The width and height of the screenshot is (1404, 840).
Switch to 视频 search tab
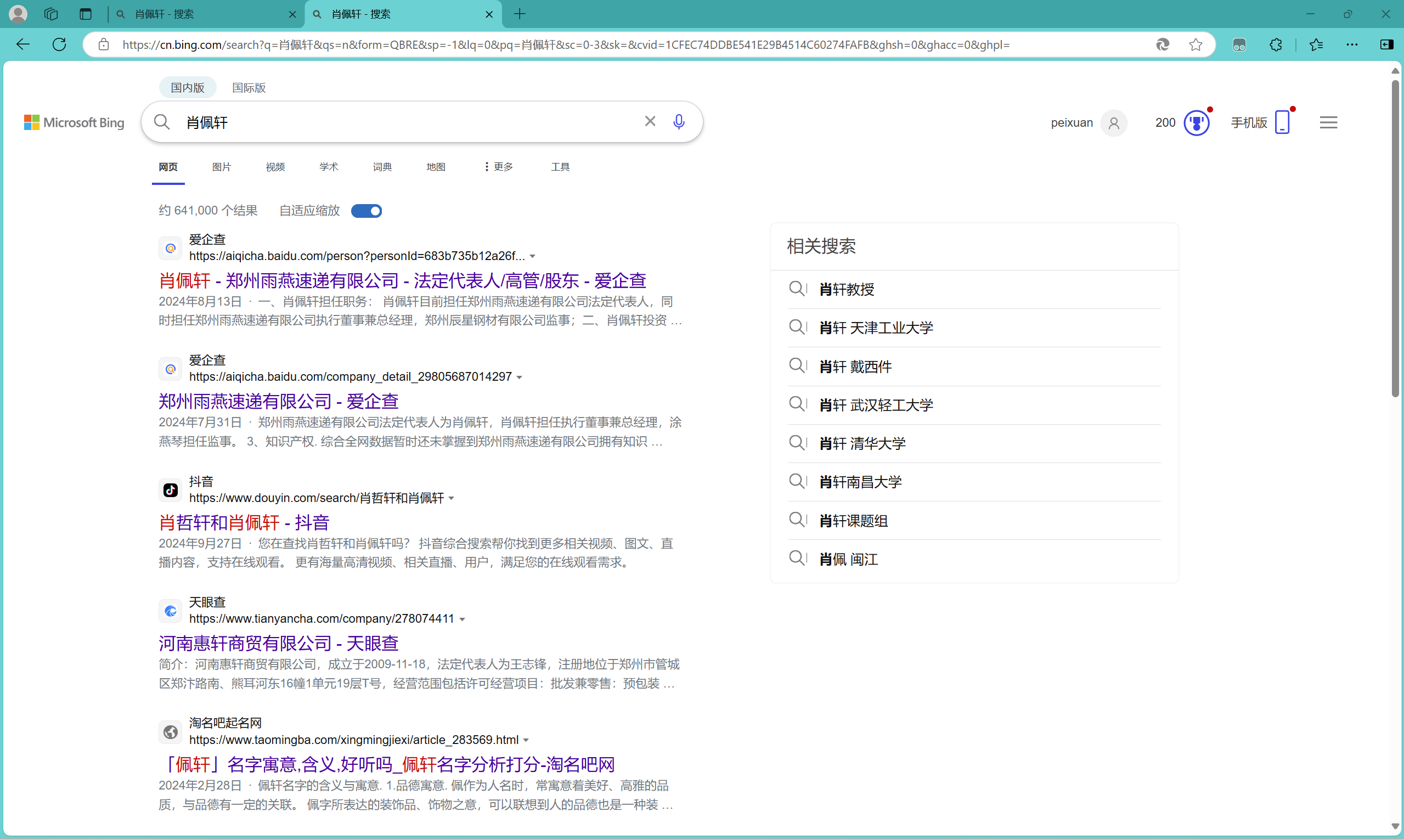pyautogui.click(x=275, y=166)
